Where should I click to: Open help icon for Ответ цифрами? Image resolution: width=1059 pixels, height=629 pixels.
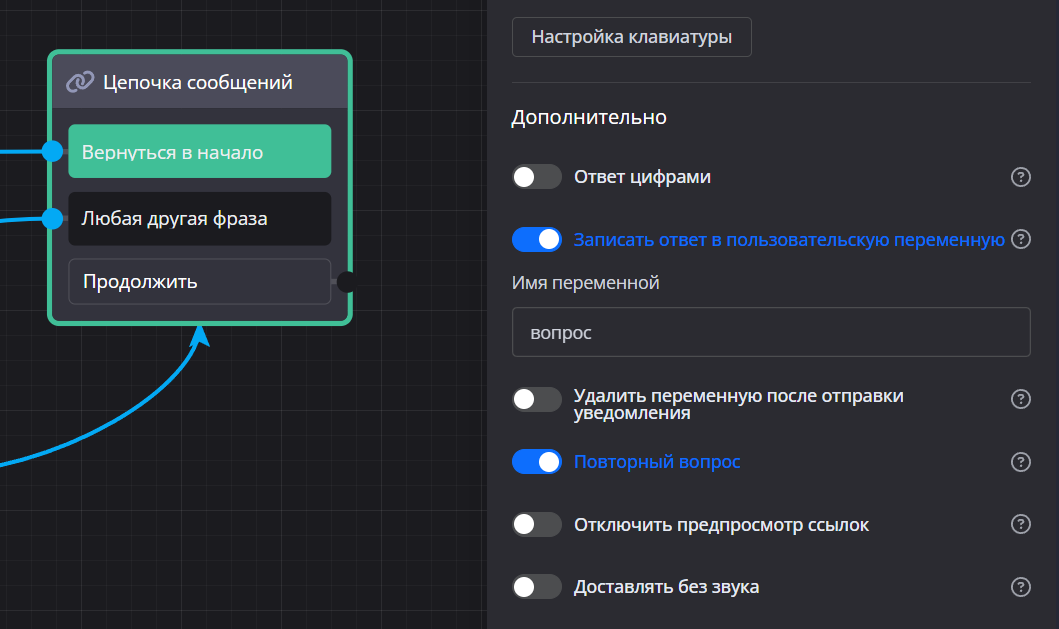tap(1020, 178)
